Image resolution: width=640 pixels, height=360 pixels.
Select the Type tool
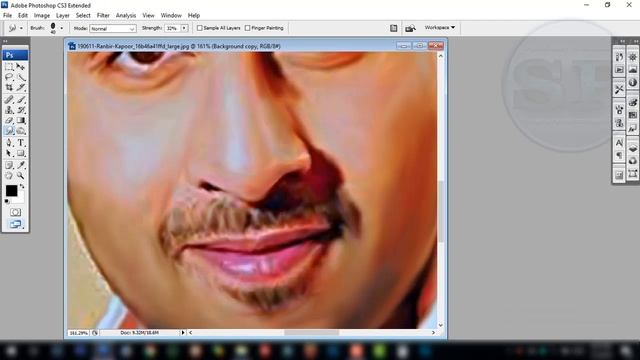tap(21, 142)
